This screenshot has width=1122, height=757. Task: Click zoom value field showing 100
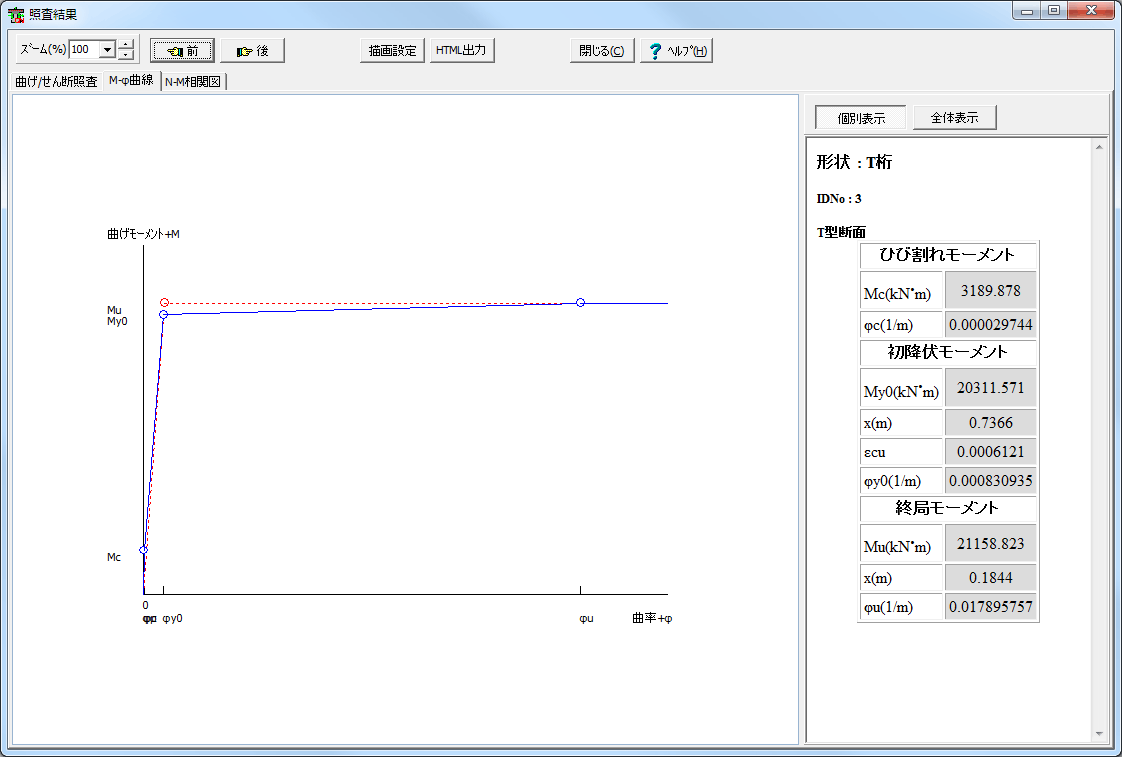[x=84, y=49]
